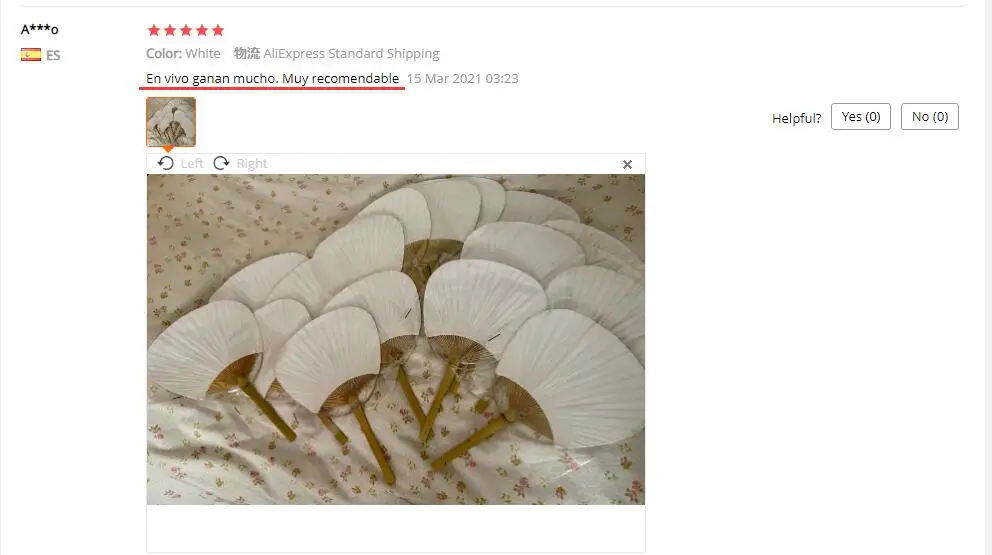Click the "Right" rotate text label
The image size is (992, 555).
(x=252, y=164)
